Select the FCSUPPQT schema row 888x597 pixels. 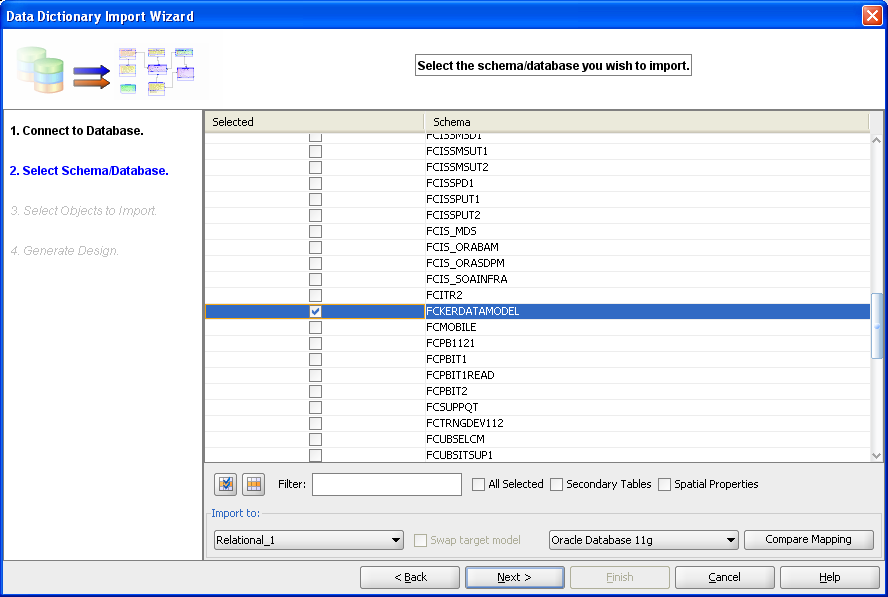537,407
